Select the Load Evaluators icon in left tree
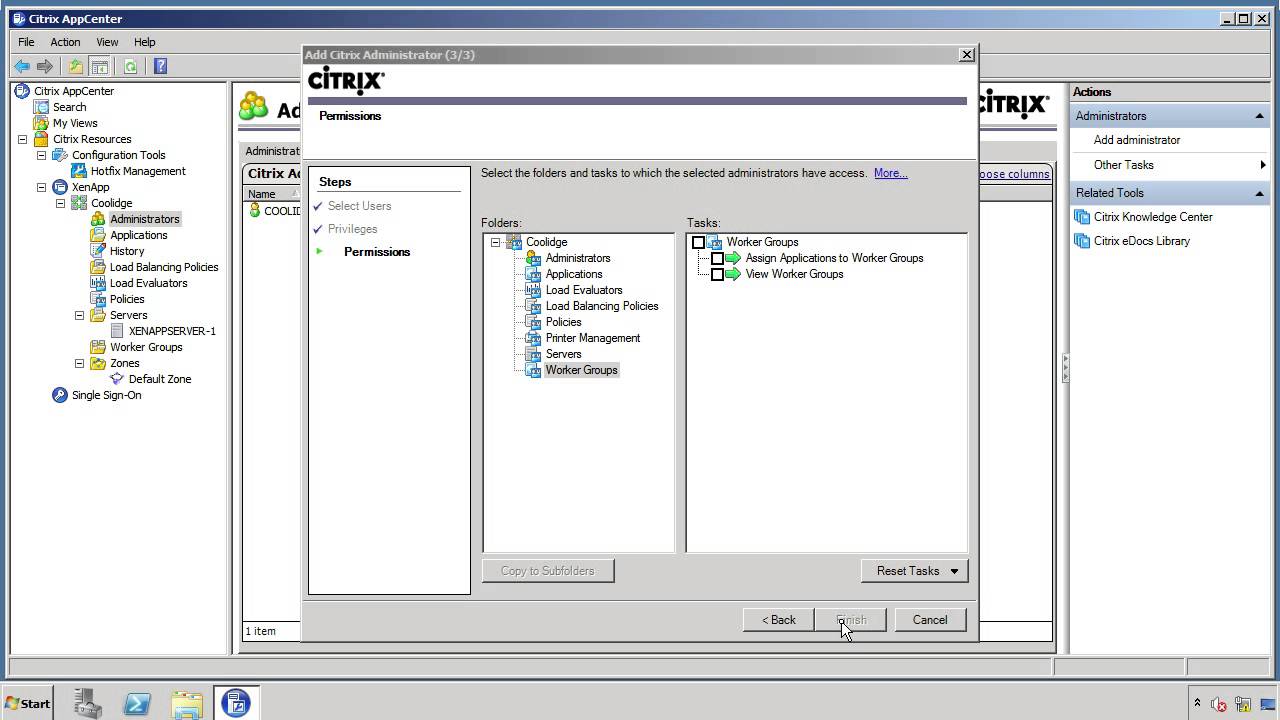The image size is (1280, 720). click(x=98, y=283)
